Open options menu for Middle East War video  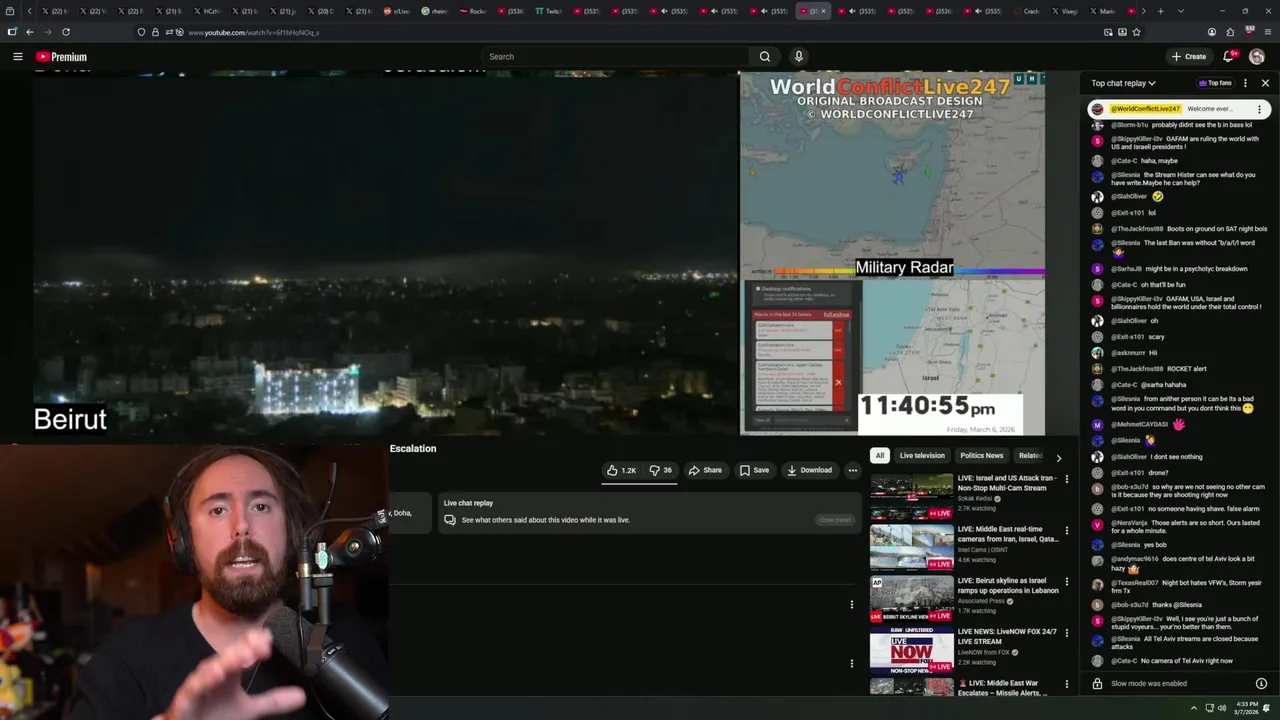pos(1066,684)
